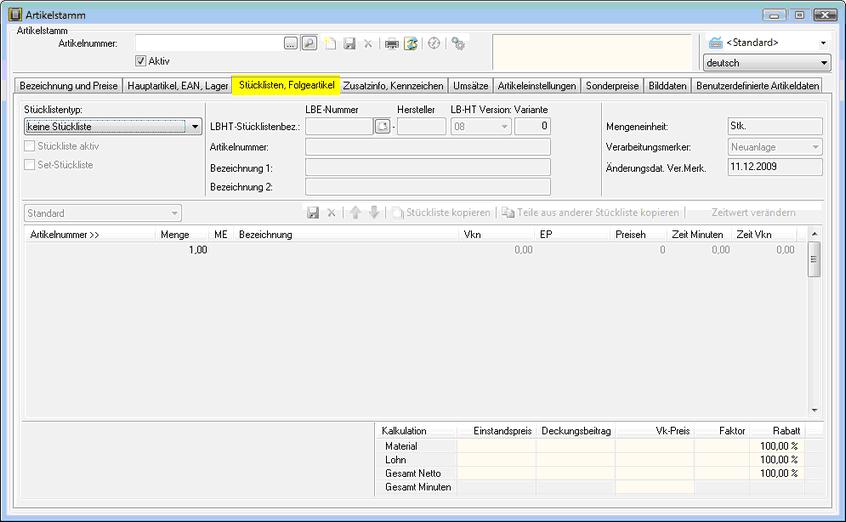Viewport: 846px width, 522px height.
Task: Click the refresh icon beside the printer
Action: (410, 44)
